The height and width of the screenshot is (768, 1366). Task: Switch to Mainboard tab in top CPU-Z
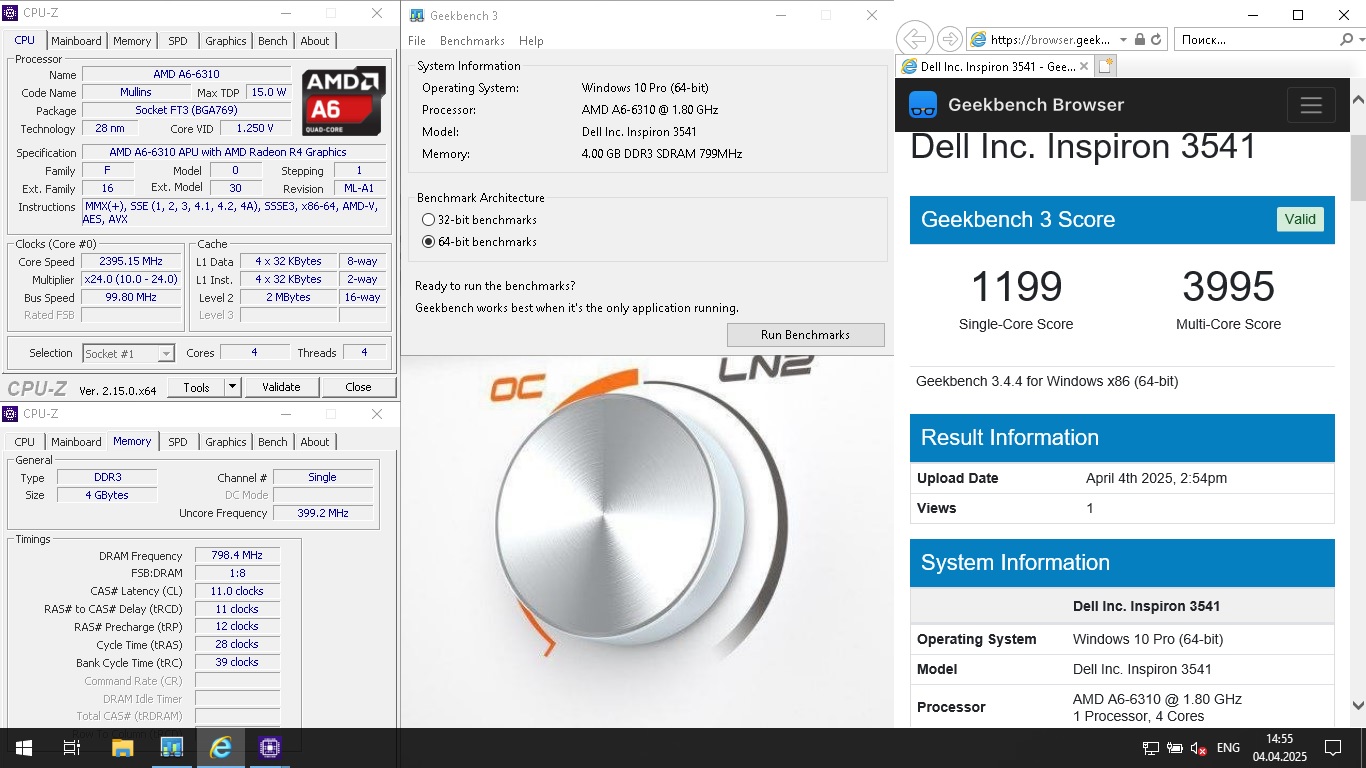[76, 41]
